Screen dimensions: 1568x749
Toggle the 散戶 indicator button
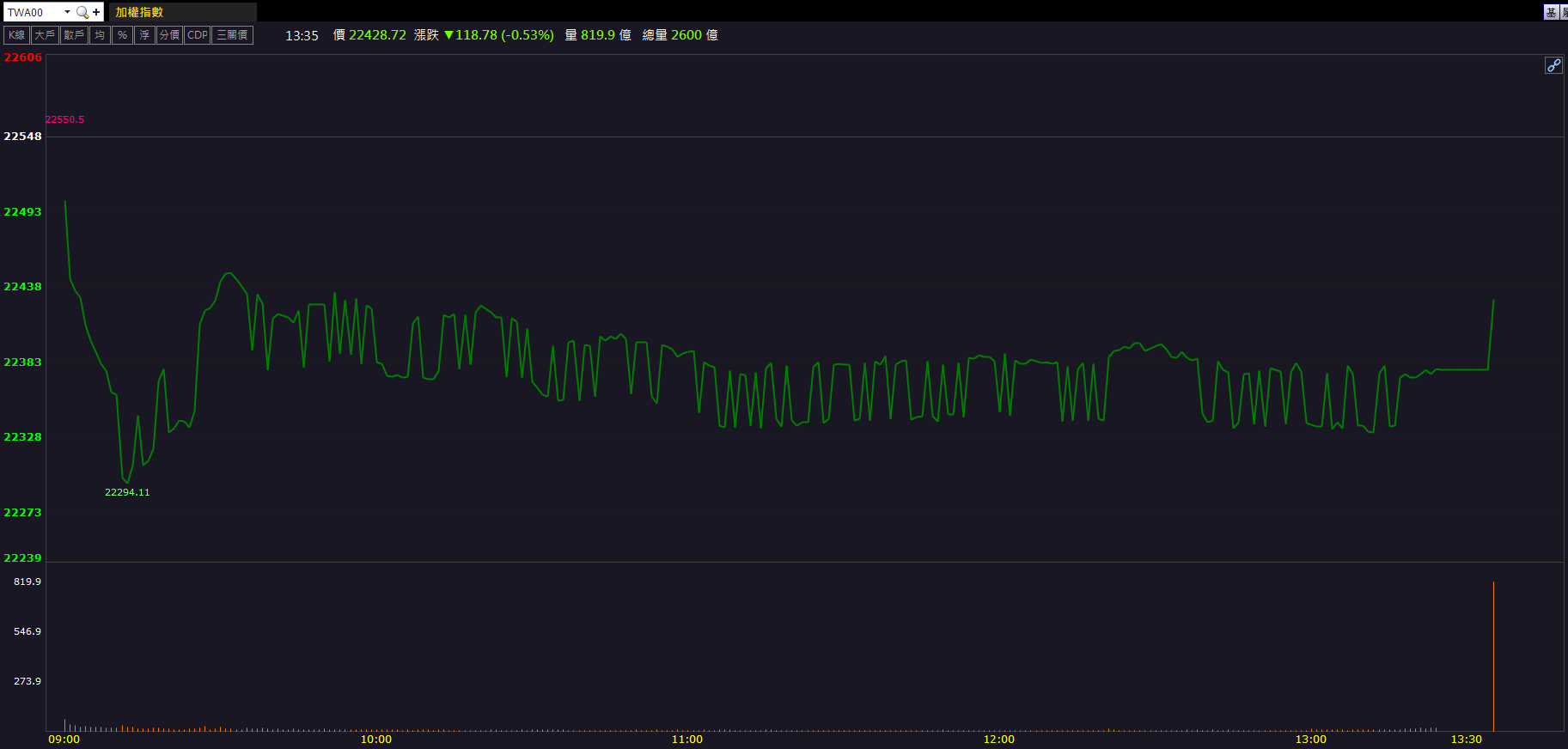click(74, 35)
